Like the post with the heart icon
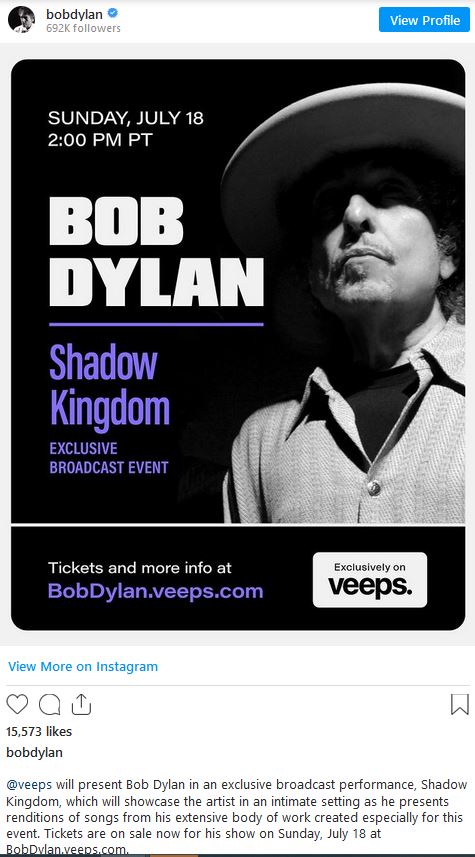This screenshot has height=857, width=475. [x=17, y=704]
